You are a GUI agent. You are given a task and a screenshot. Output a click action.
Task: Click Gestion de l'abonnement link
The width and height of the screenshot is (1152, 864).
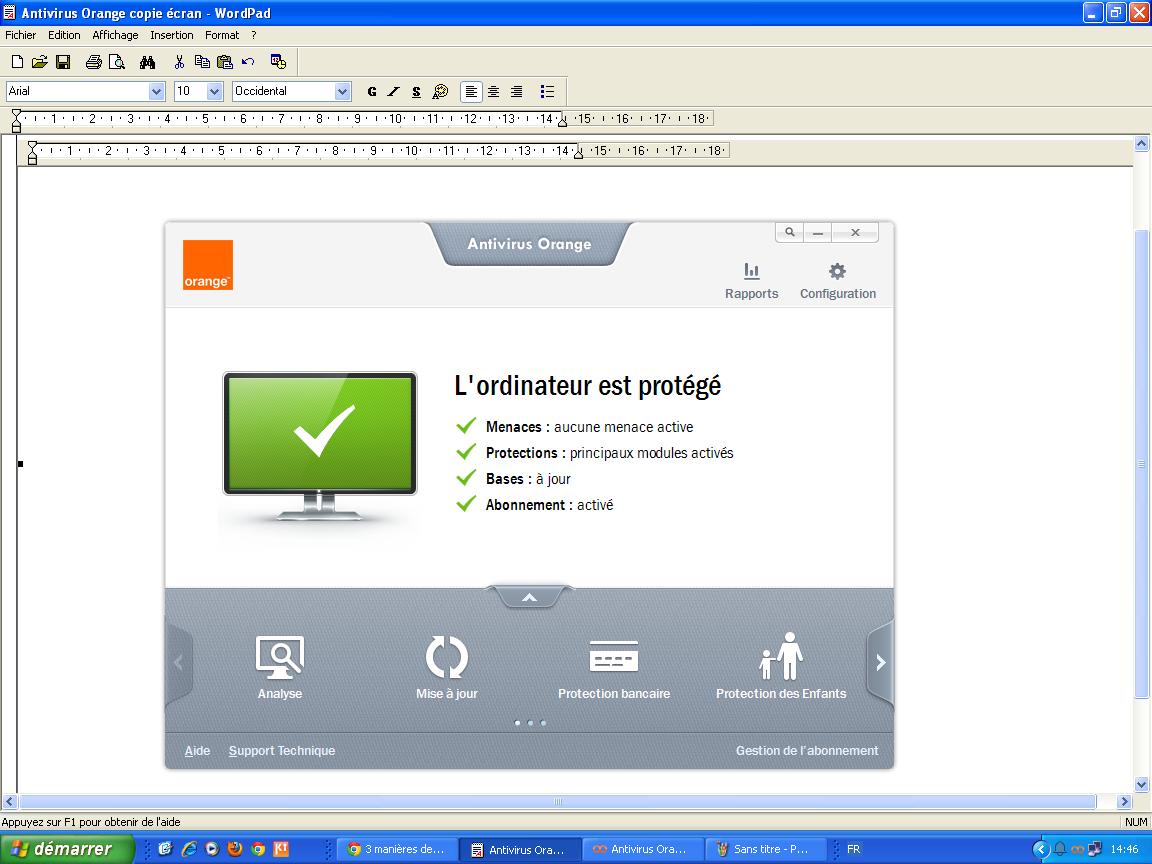click(807, 751)
